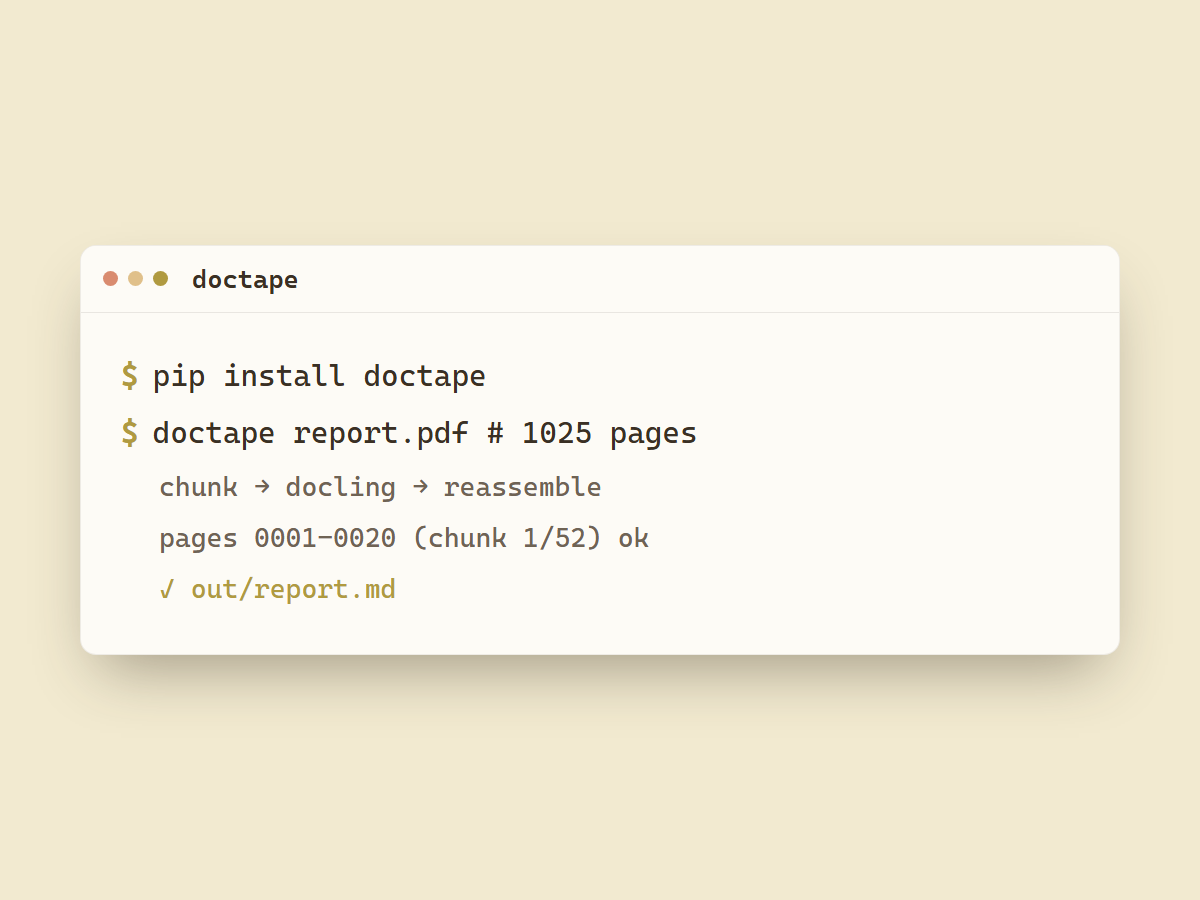
Task: Click the word reassemble
Action: (522, 487)
